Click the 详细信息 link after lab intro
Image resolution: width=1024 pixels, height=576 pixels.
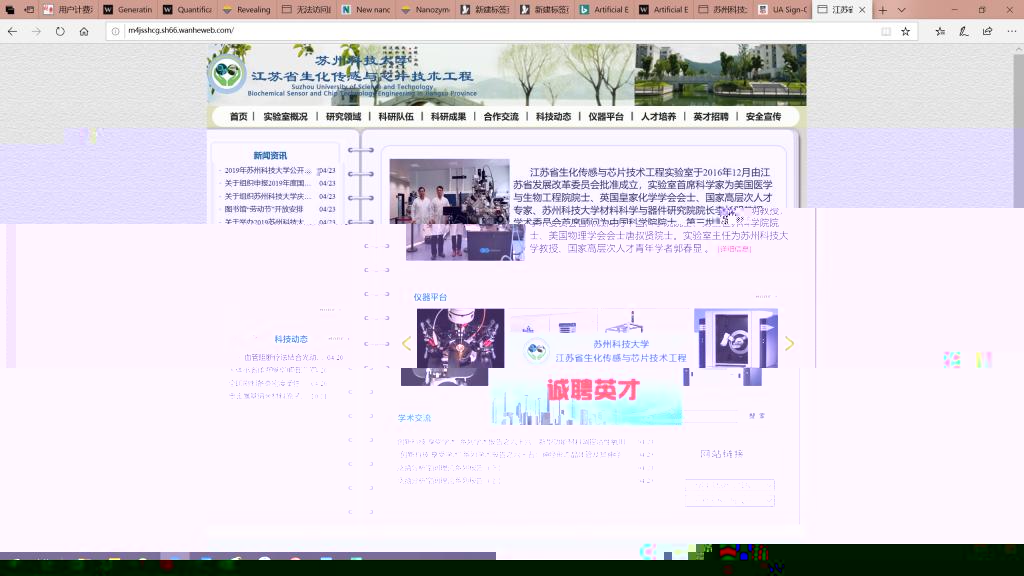click(x=734, y=249)
